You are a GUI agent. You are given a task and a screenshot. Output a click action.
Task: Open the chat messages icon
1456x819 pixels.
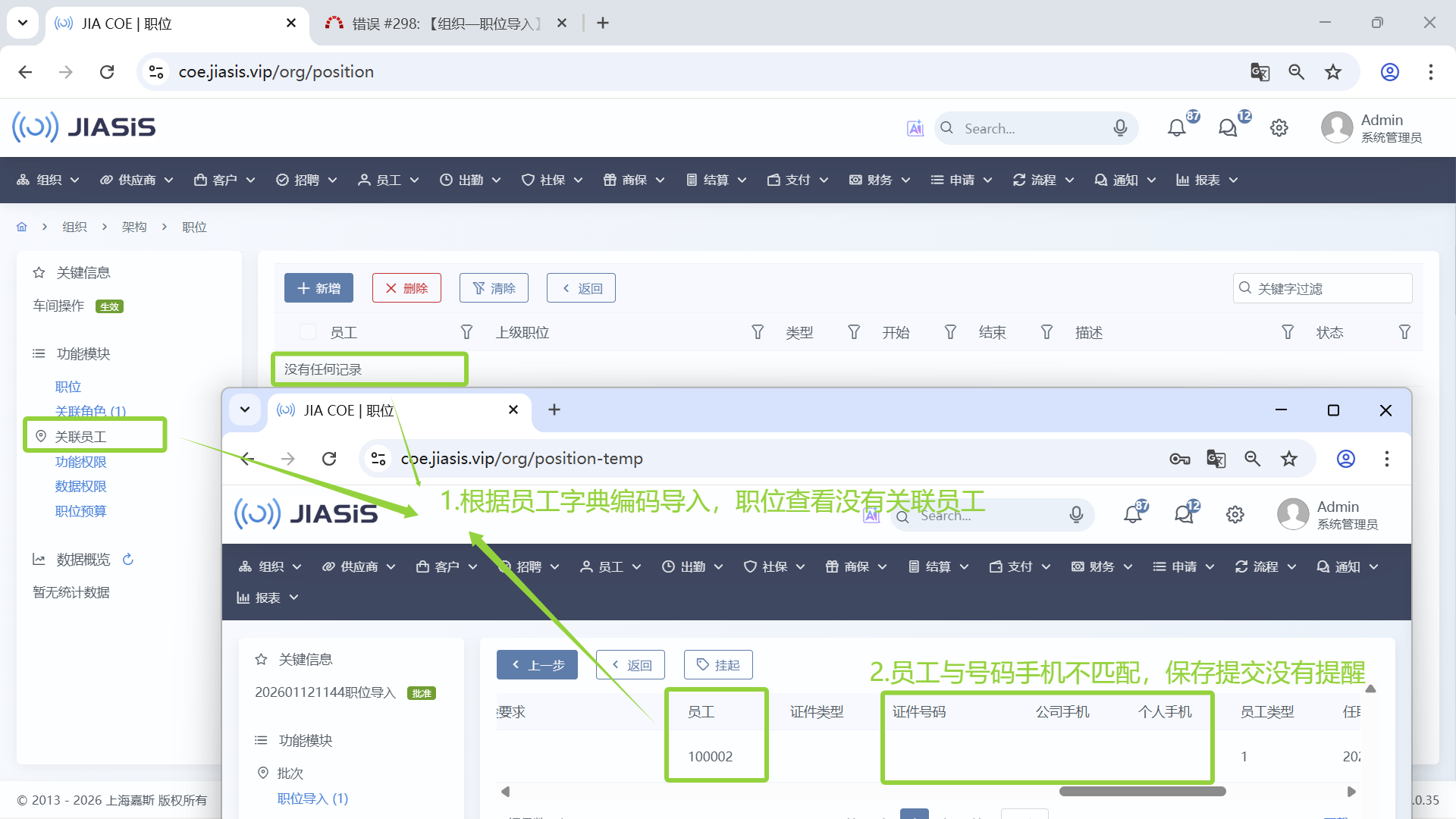[1228, 128]
